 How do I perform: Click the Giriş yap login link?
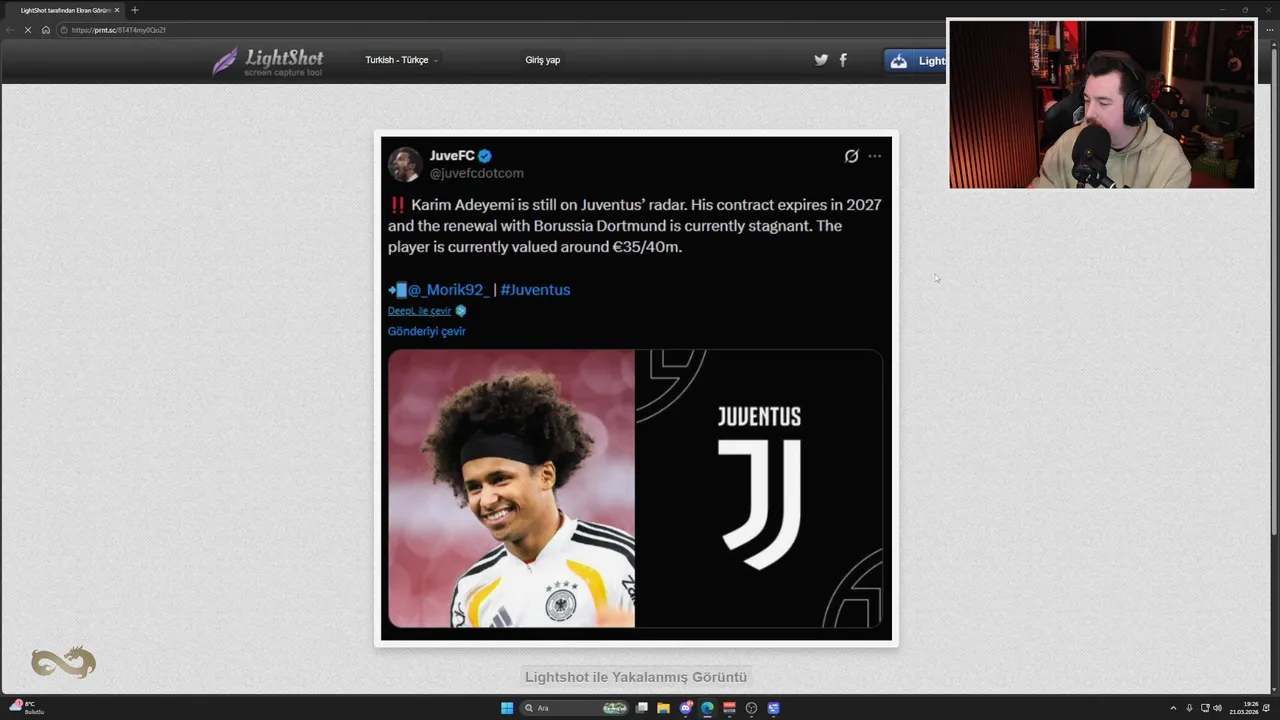(543, 60)
